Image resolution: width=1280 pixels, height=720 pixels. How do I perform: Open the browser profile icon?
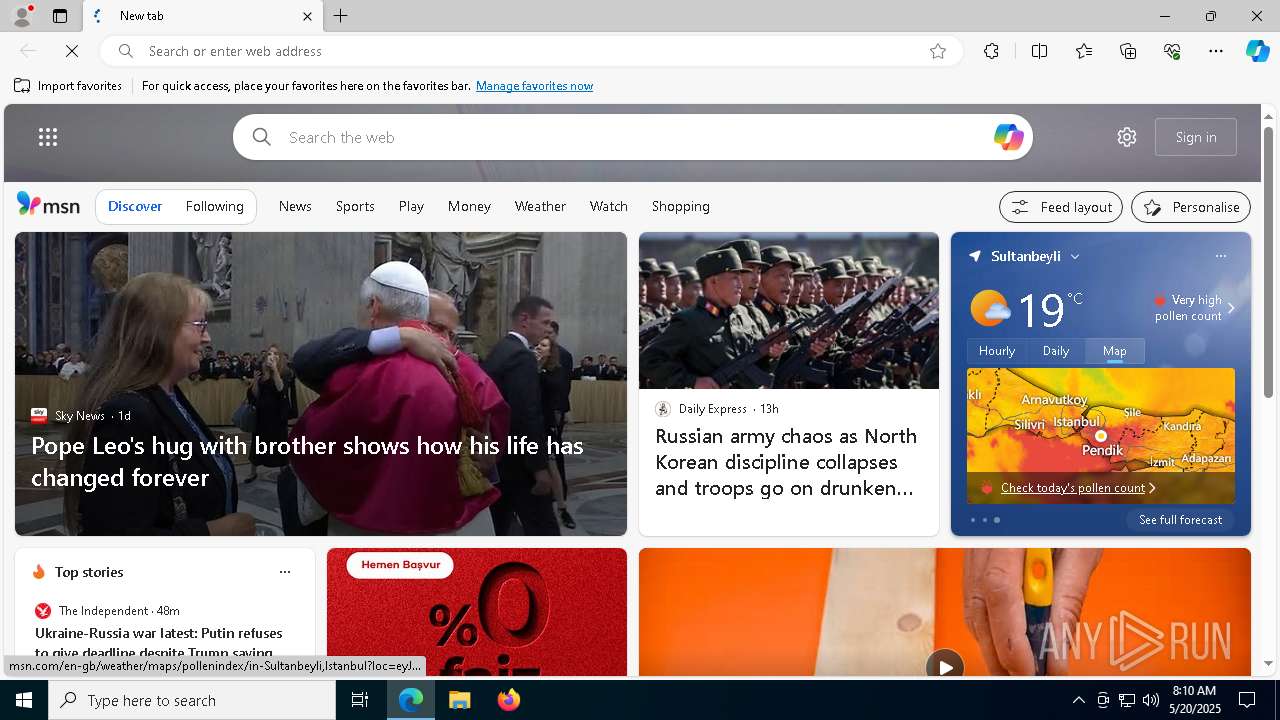click(21, 16)
